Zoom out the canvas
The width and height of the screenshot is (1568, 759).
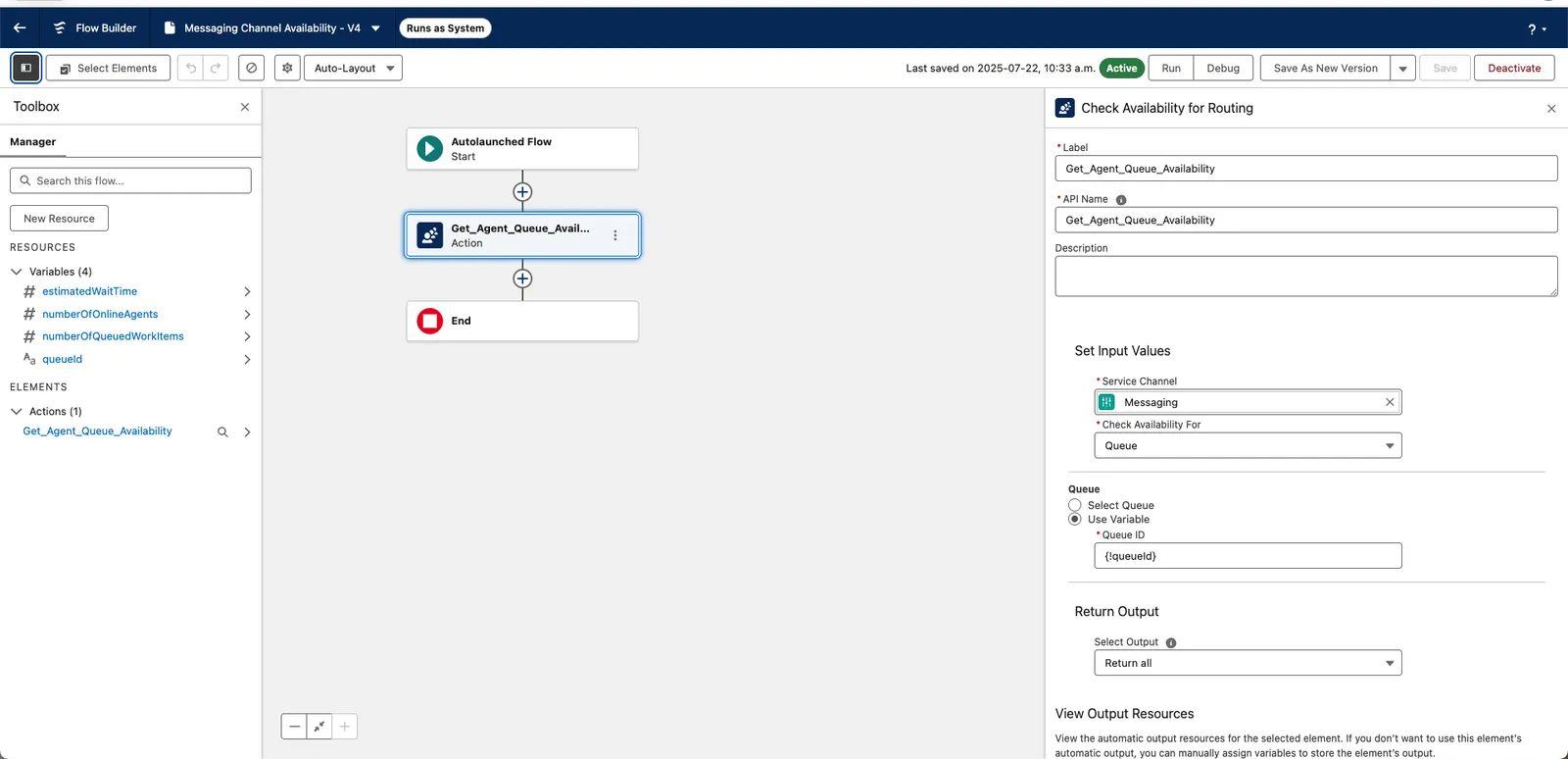(294, 727)
